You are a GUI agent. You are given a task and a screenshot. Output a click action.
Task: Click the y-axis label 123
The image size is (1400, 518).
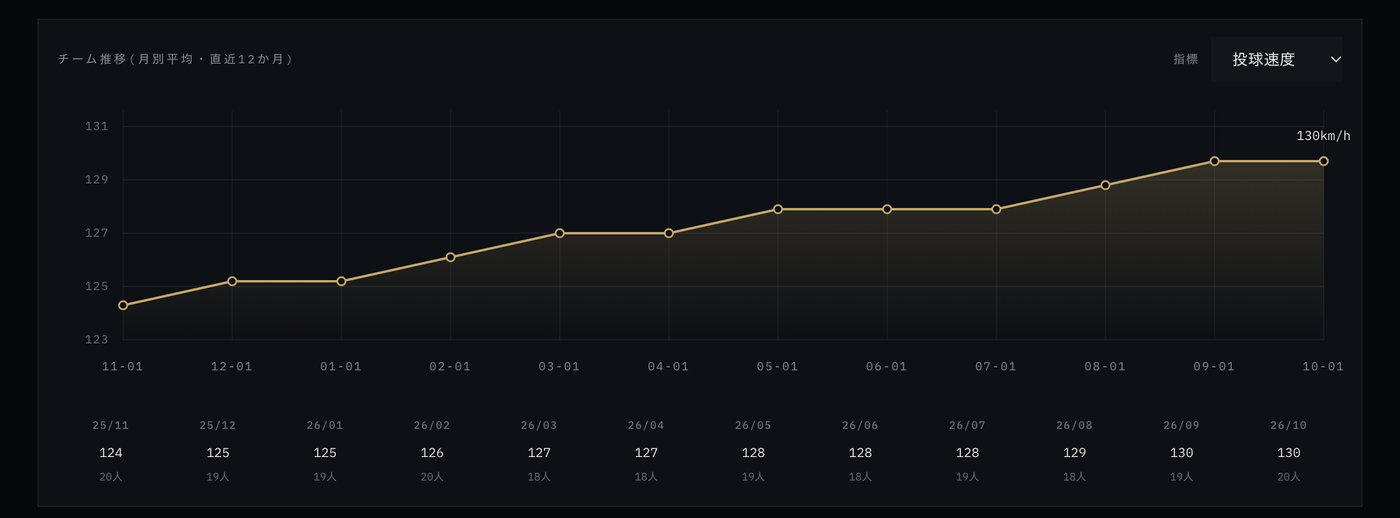(x=97, y=340)
